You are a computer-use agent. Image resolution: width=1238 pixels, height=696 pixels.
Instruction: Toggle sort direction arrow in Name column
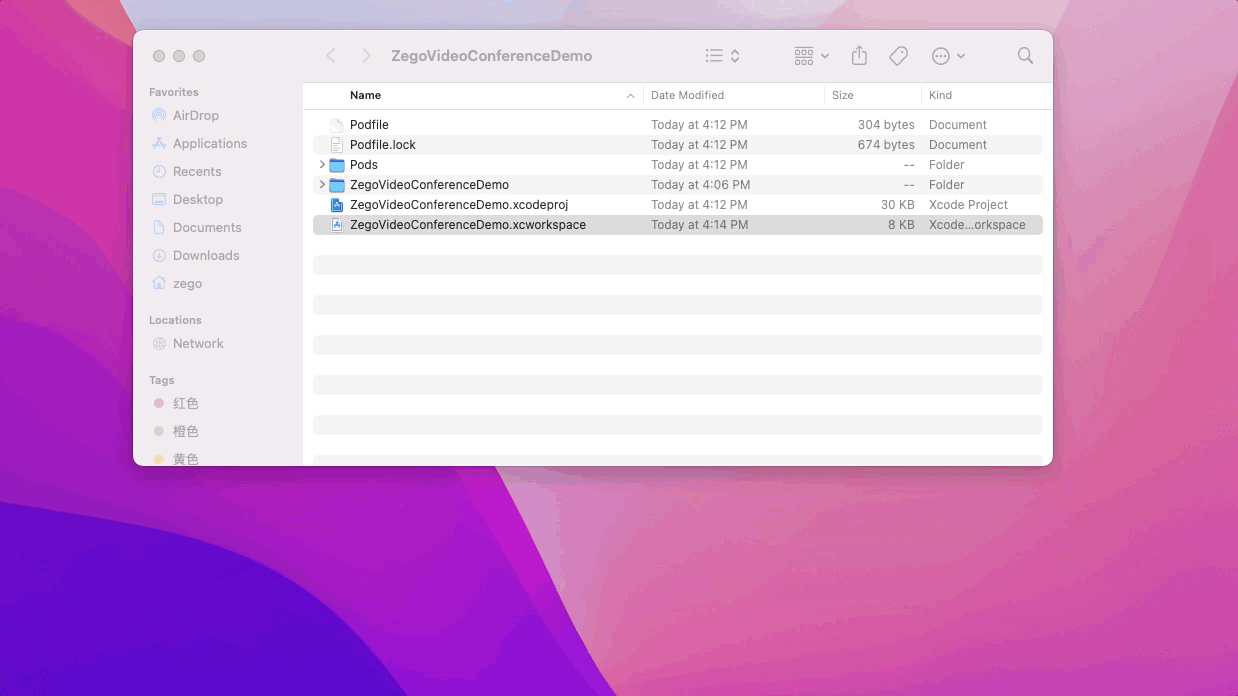(x=630, y=96)
